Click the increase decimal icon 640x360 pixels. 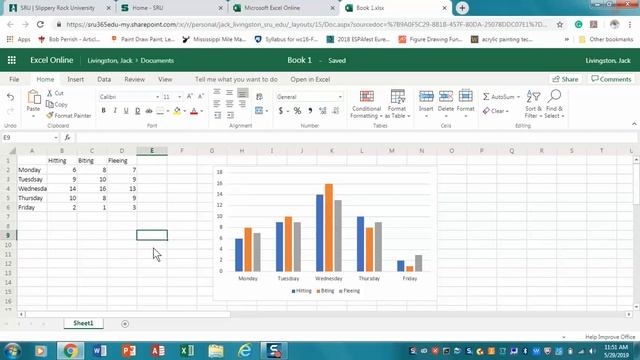pos(322,111)
